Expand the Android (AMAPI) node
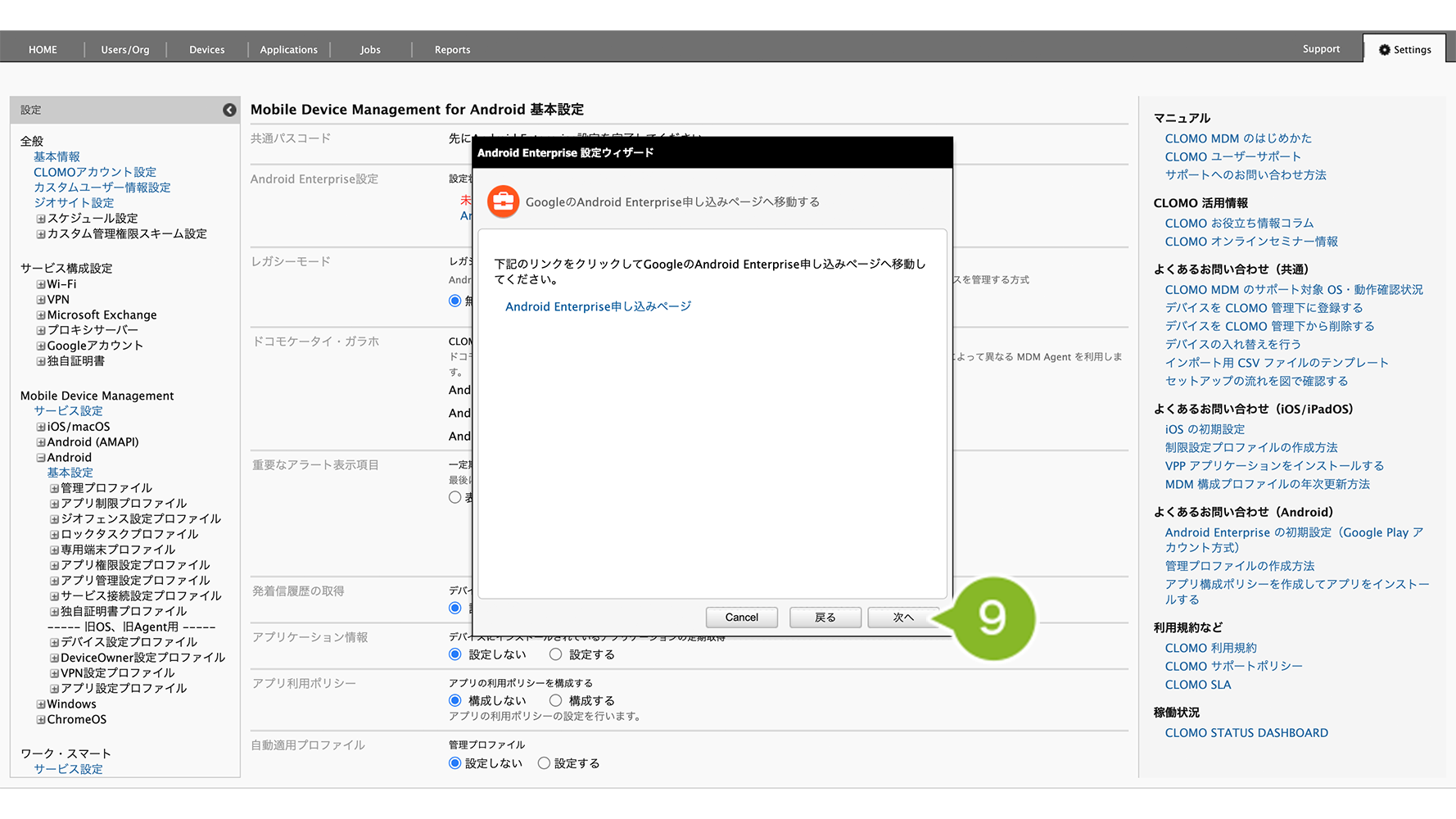 (41, 442)
